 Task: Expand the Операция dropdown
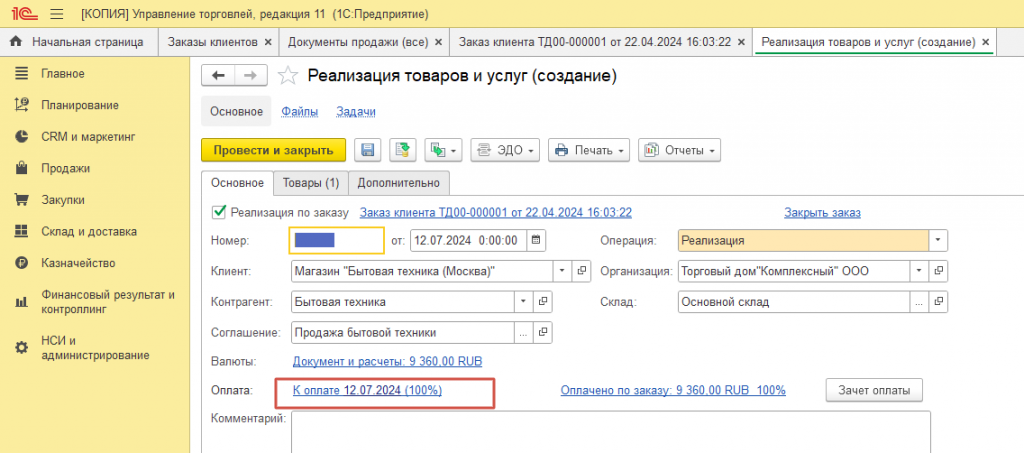click(x=938, y=240)
